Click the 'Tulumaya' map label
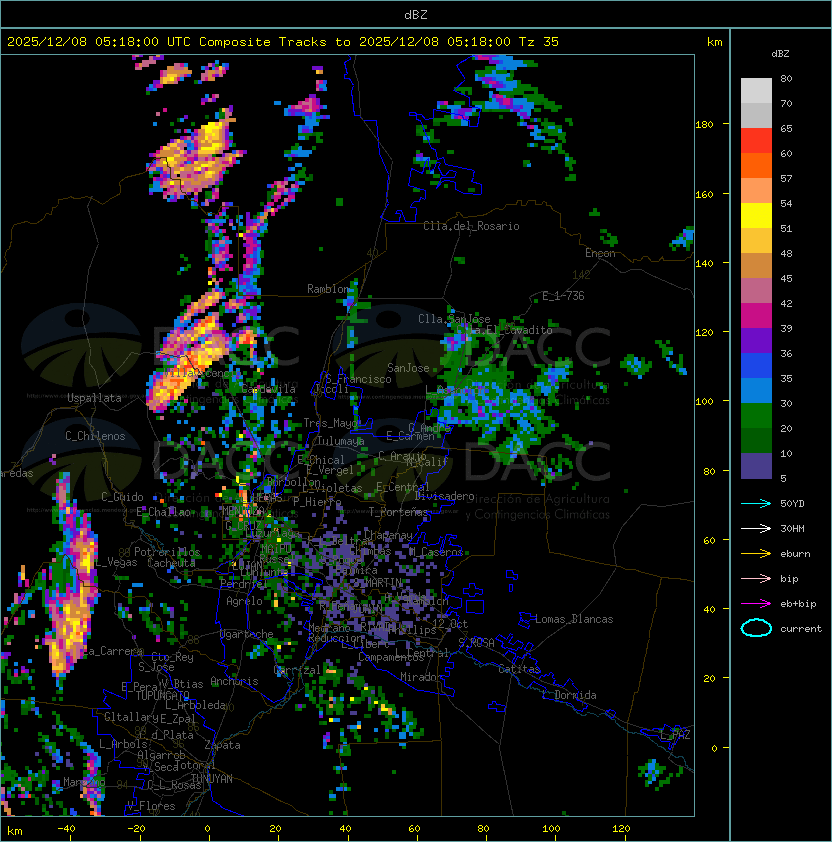Image resolution: width=832 pixels, height=842 pixels. (x=341, y=441)
